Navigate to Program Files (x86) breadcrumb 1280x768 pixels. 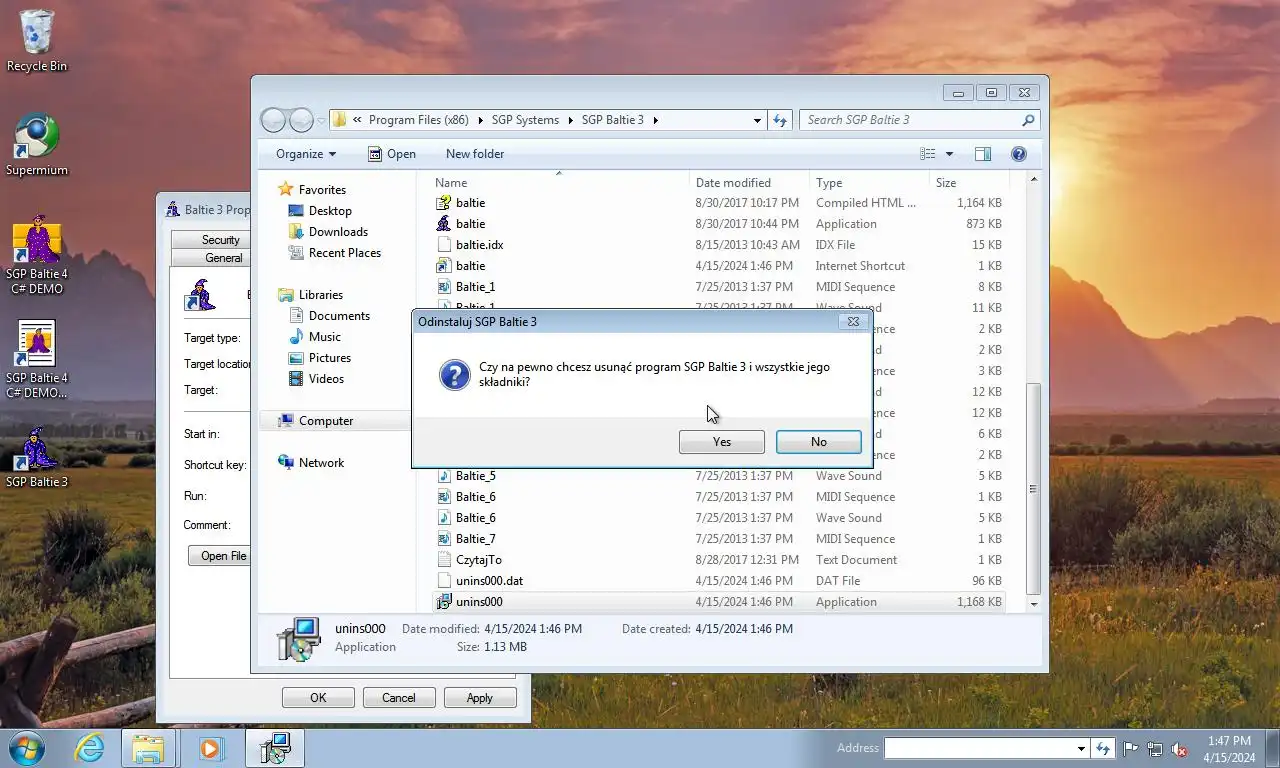coord(419,120)
